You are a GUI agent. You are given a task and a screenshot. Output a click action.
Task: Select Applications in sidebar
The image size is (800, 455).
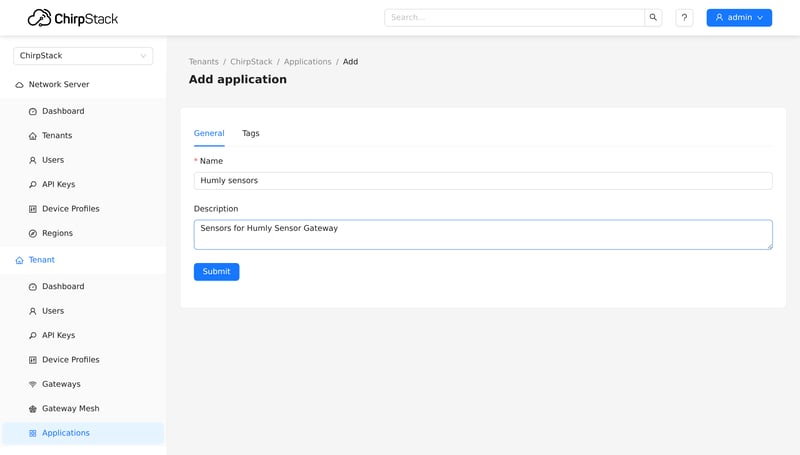[x=83, y=433]
